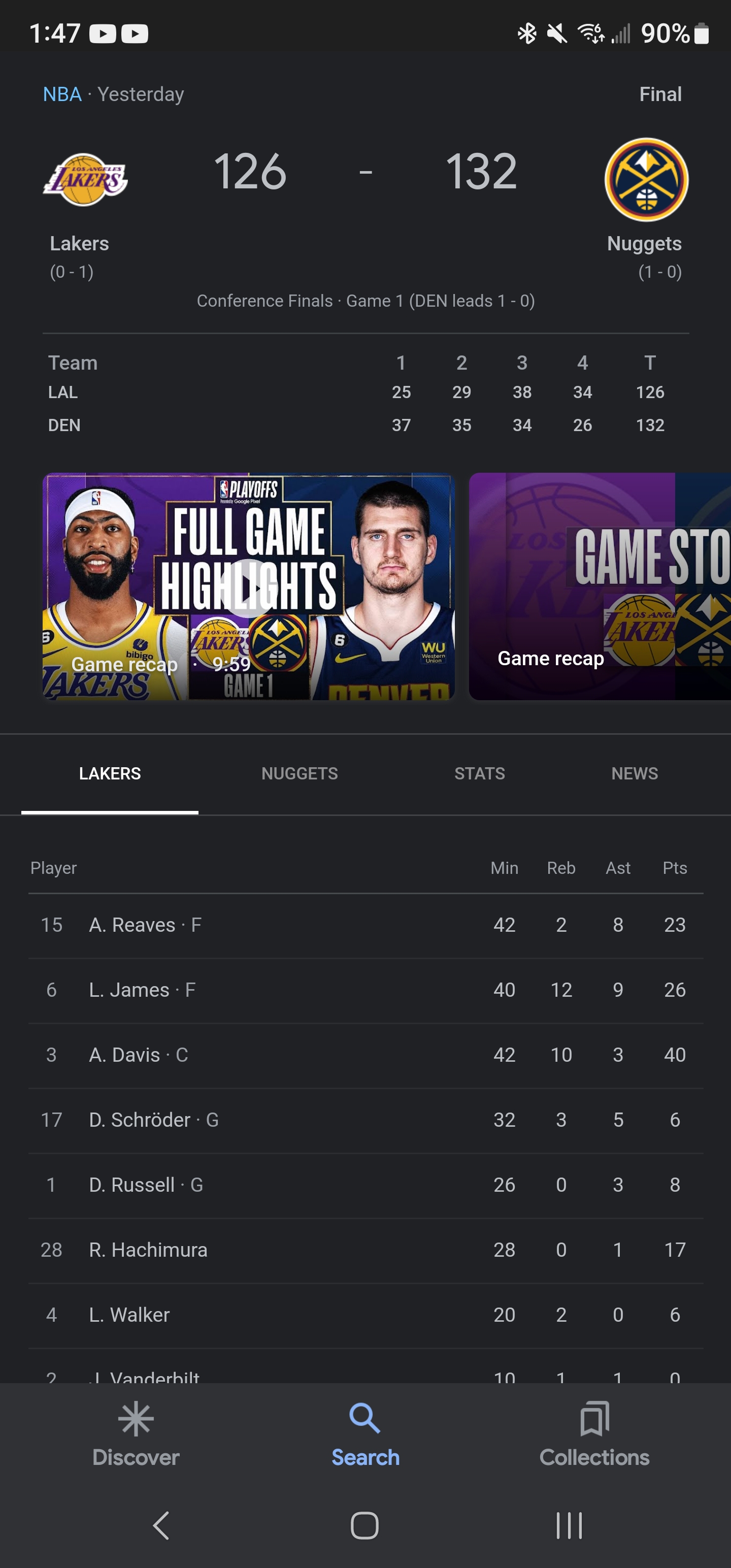Viewport: 731px width, 1568px height.
Task: Tap the Nuggets score 132
Action: coord(481,172)
